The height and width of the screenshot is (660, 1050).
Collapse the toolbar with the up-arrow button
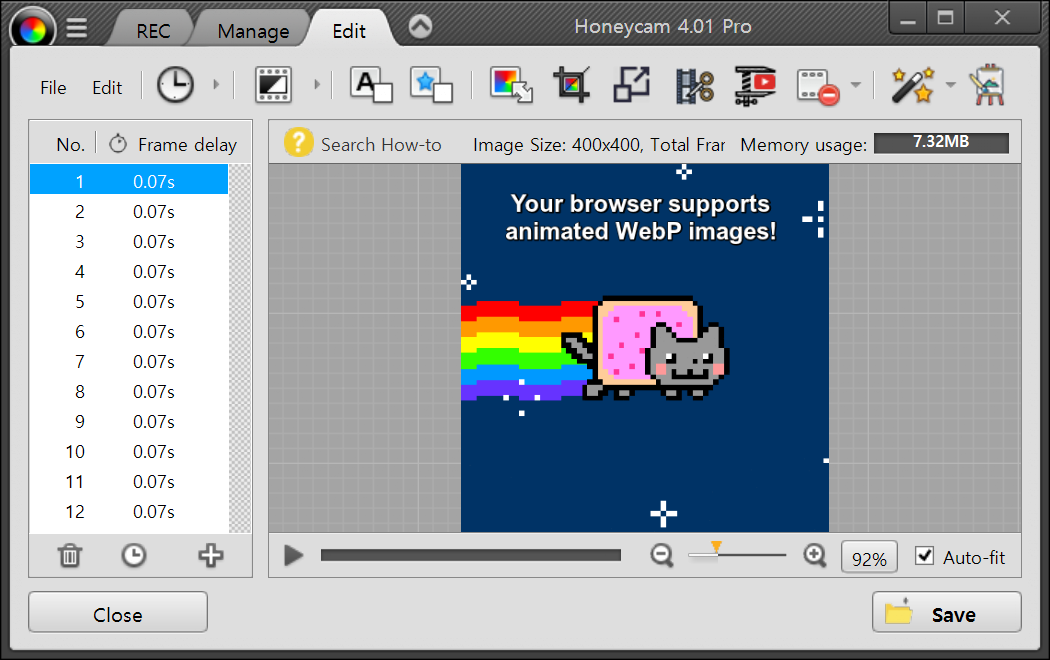tap(421, 27)
